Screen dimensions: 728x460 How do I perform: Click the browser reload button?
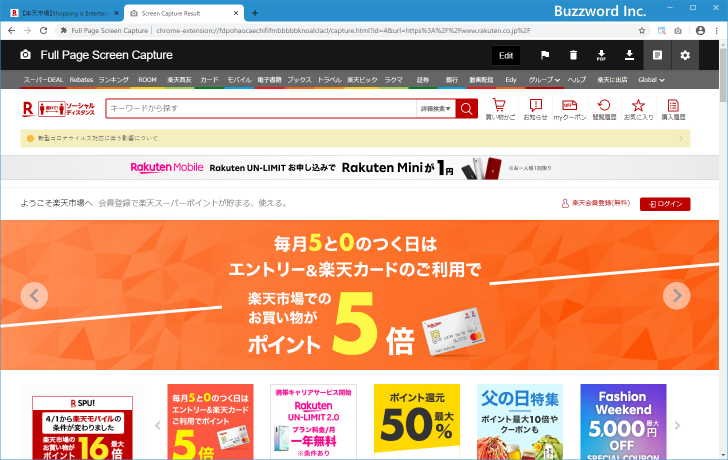43,31
